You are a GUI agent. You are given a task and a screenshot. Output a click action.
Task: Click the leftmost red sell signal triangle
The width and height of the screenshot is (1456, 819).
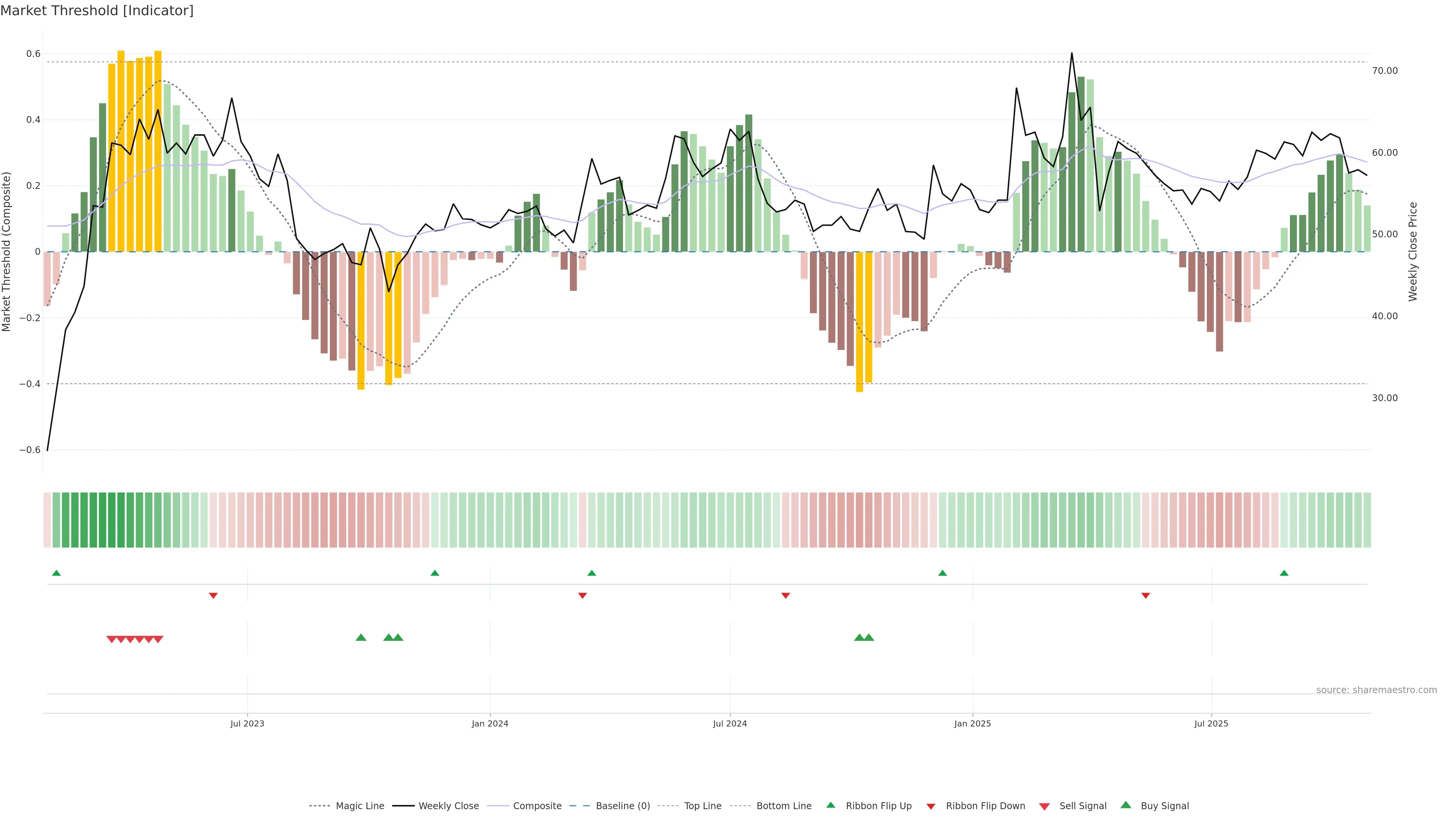pyautogui.click(x=111, y=639)
